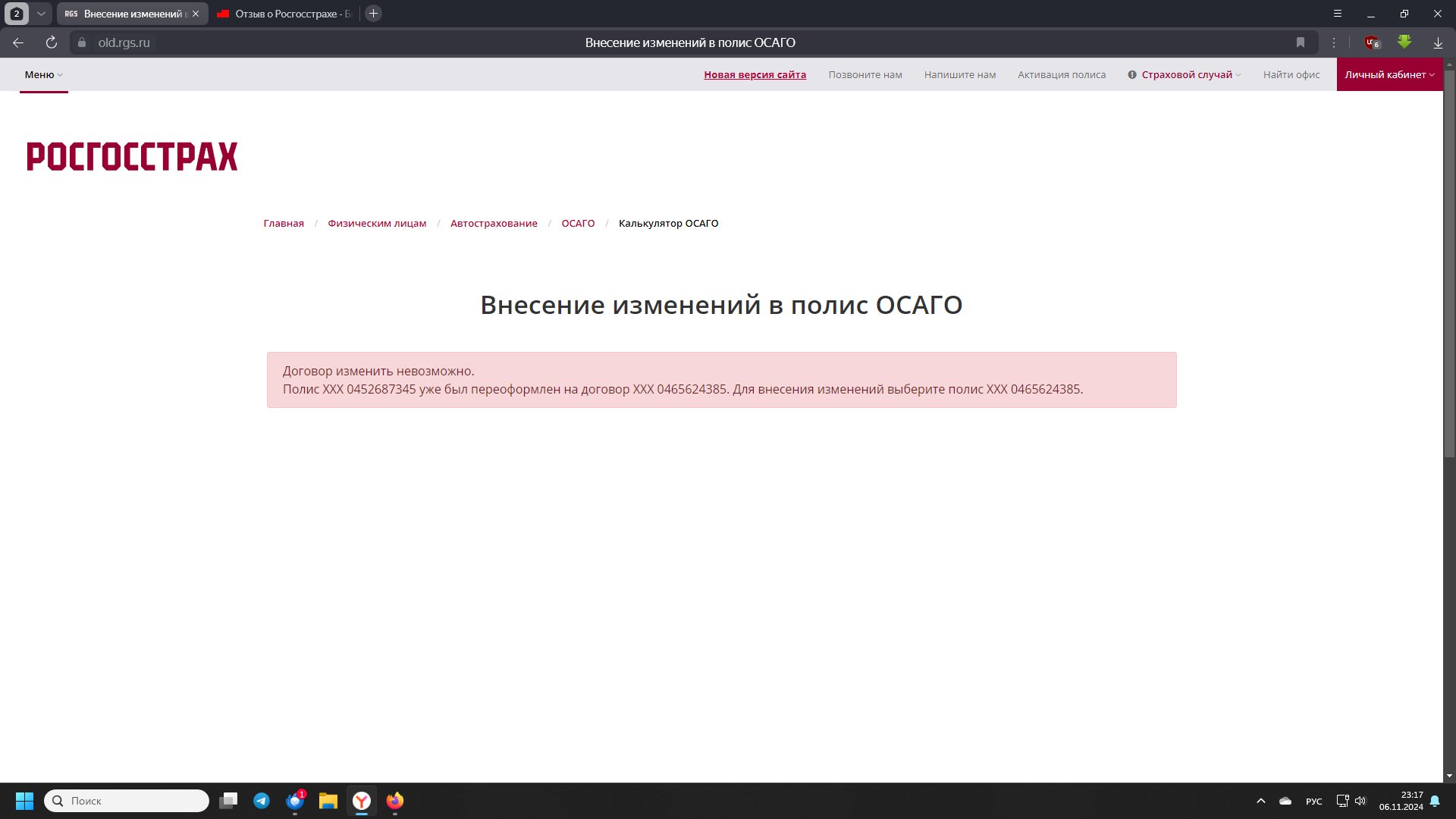
Task: Click Напишите нам
Action: click(960, 75)
